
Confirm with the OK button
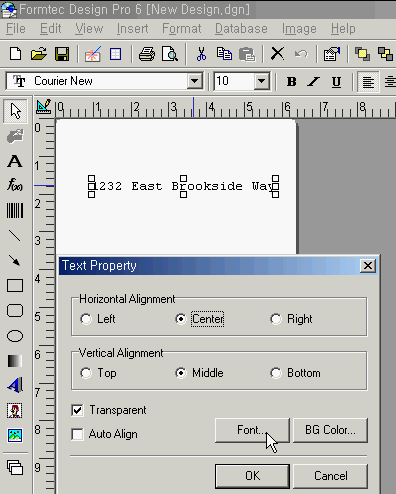pyautogui.click(x=252, y=476)
